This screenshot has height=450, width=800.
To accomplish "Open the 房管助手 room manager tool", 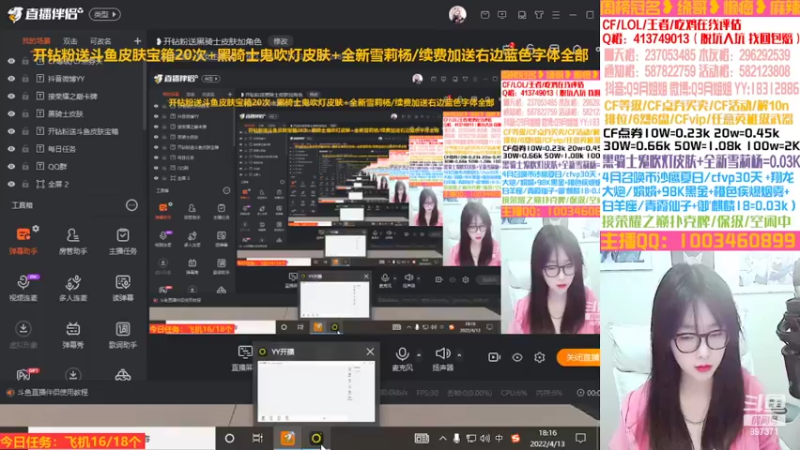I will 73,240.
